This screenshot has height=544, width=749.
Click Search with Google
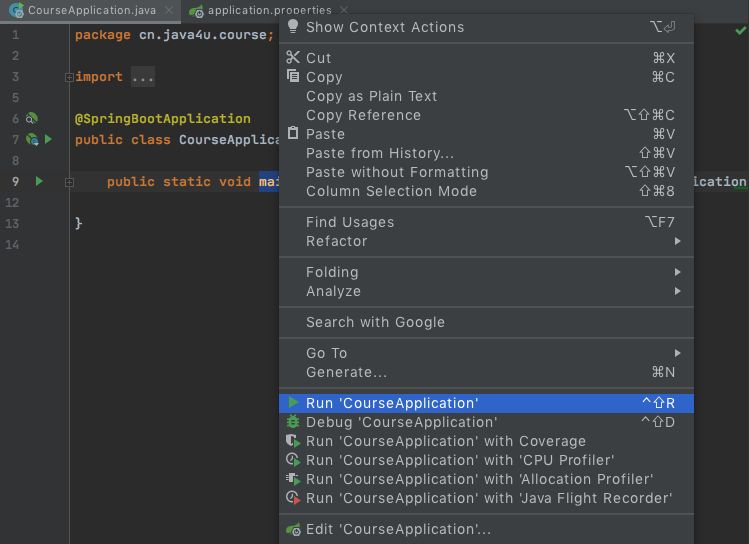[x=375, y=322]
